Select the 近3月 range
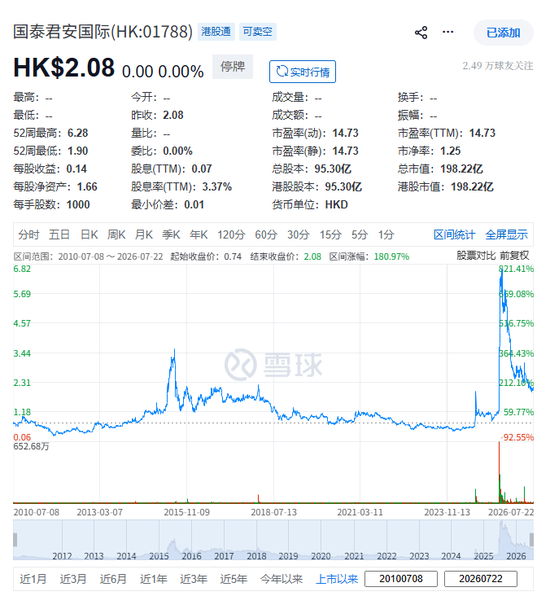The height and width of the screenshot is (596, 550). (x=73, y=579)
